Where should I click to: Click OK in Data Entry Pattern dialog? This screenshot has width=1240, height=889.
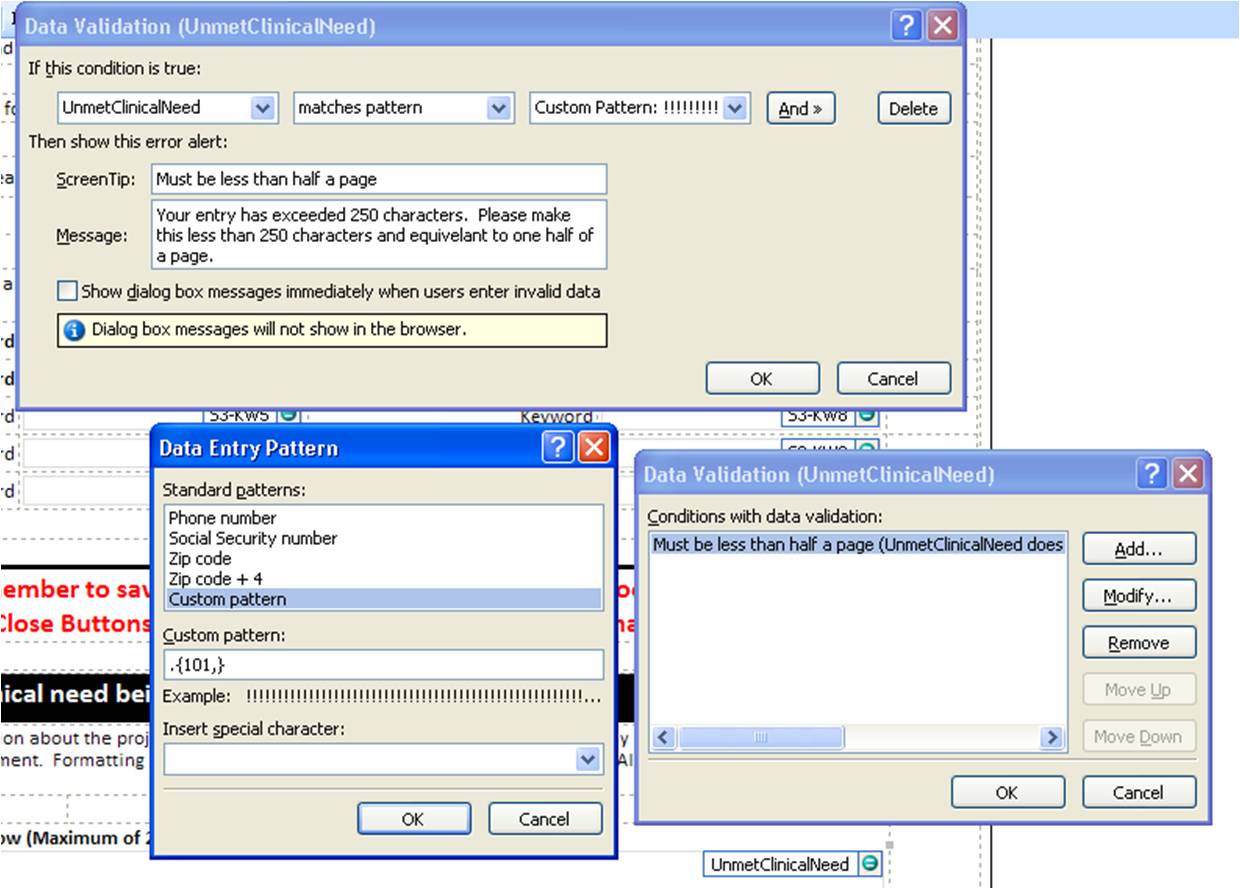point(413,818)
